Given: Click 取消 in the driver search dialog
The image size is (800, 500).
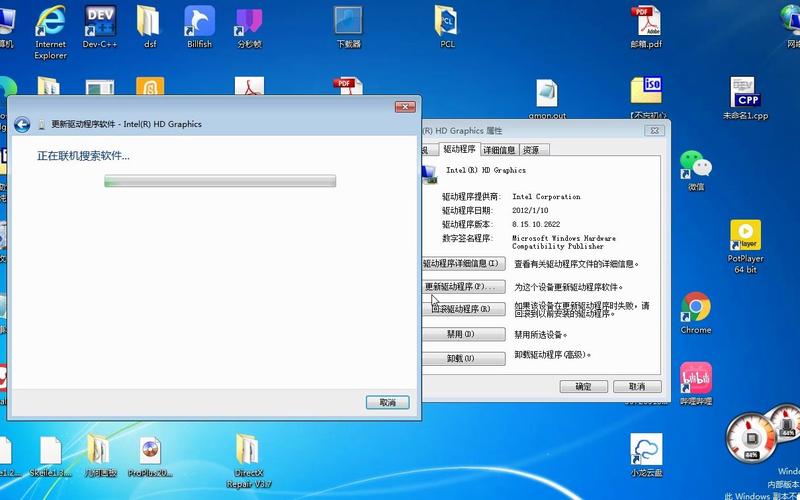Looking at the screenshot, I should click(x=387, y=402).
